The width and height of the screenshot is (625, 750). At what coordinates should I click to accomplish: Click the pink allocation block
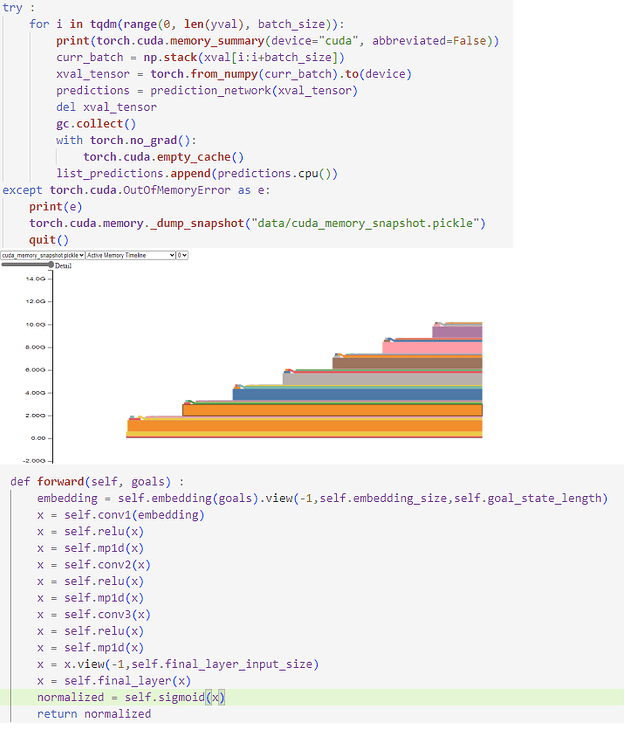(x=431, y=347)
